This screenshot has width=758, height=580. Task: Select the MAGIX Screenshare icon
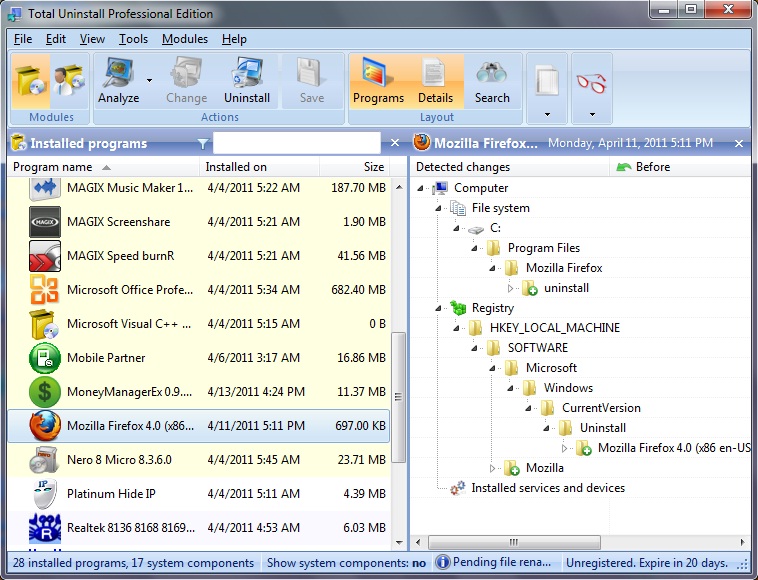pos(44,222)
